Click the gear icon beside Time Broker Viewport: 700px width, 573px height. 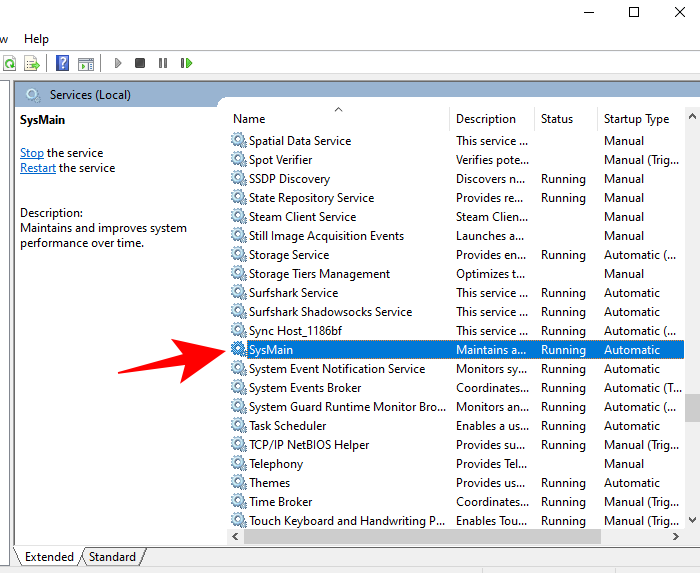[239, 501]
